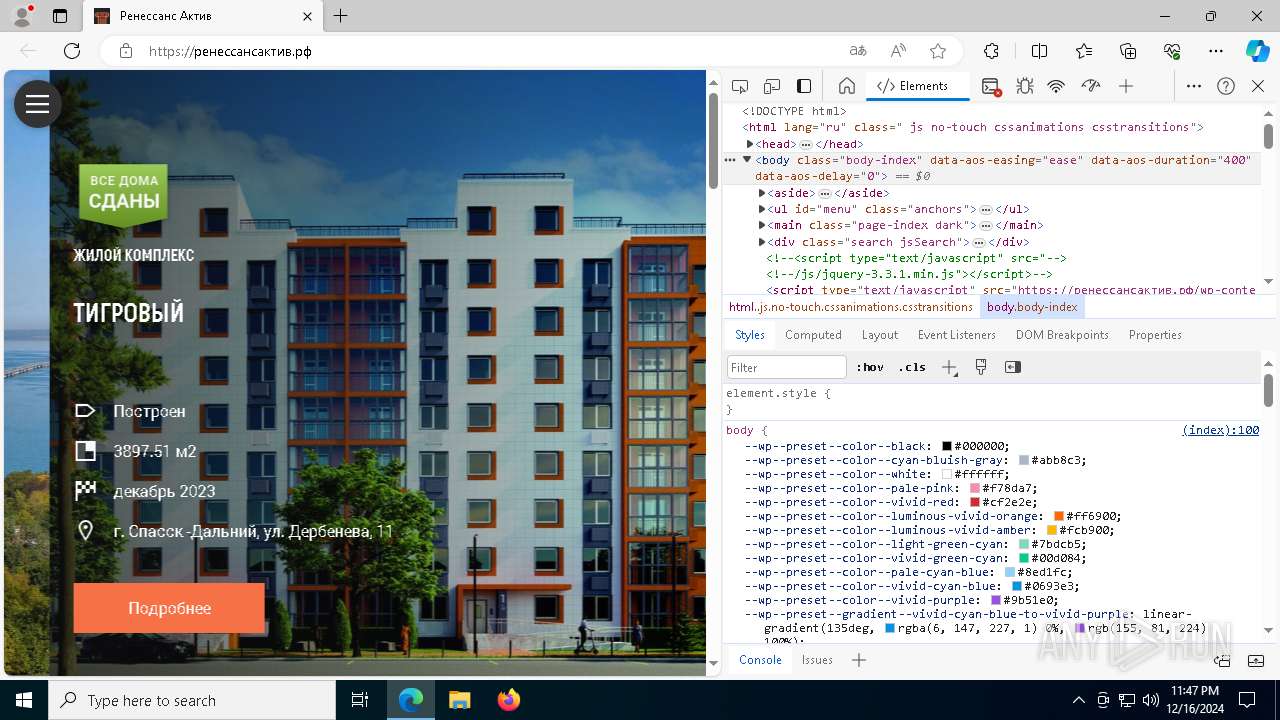The image size is (1280, 720).
Task: Click the Edge profile avatar icon
Action: click(22, 16)
